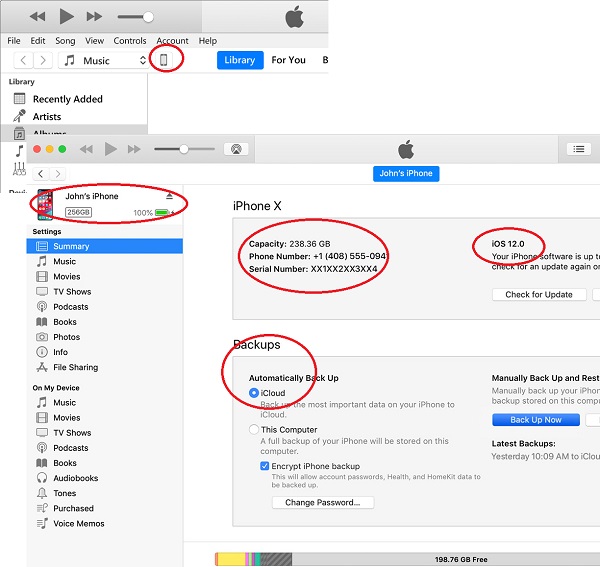This screenshot has height=567, width=600.
Task: Click fast-forward button in top Windows iTunes window
Action: tap(94, 17)
